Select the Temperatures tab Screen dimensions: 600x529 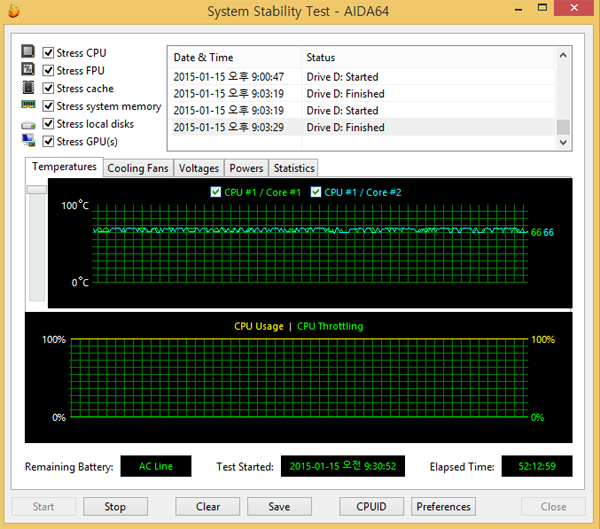64,167
